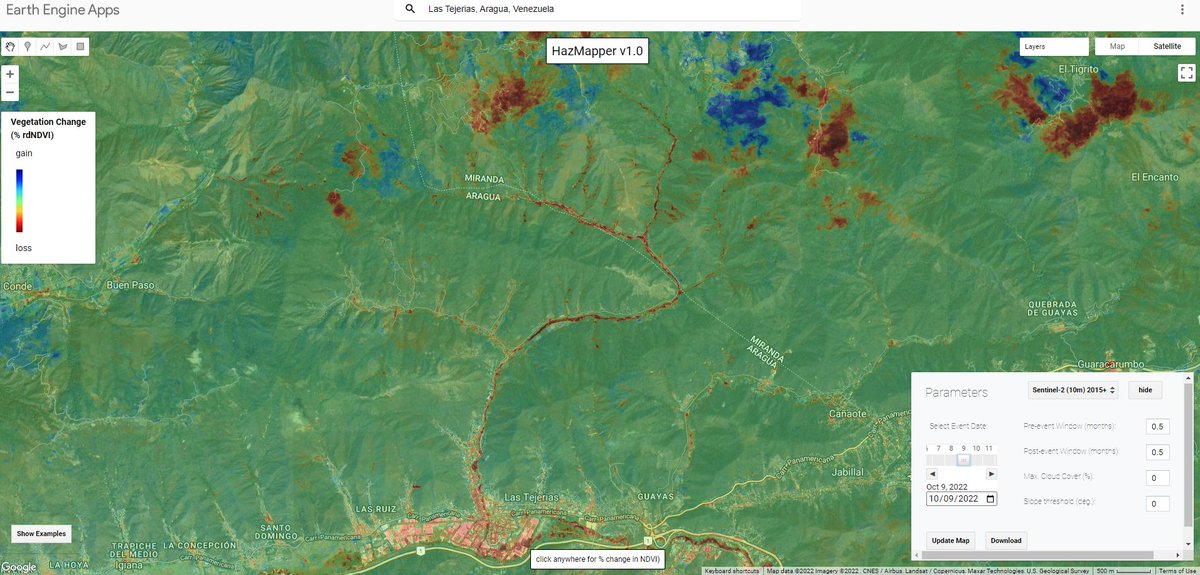
Task: Select the draw rectangle tool
Action: click(x=81, y=46)
